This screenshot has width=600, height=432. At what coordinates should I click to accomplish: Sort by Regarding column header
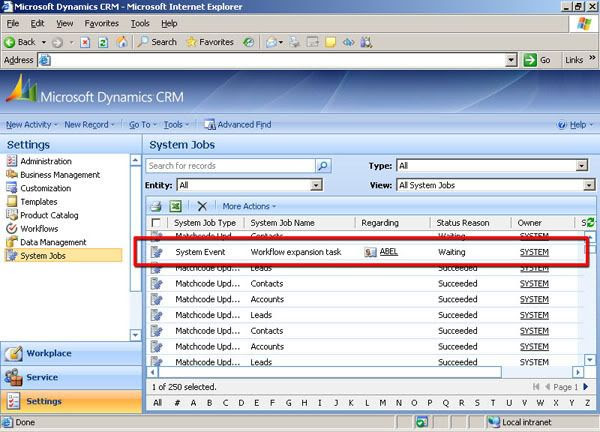coord(380,223)
